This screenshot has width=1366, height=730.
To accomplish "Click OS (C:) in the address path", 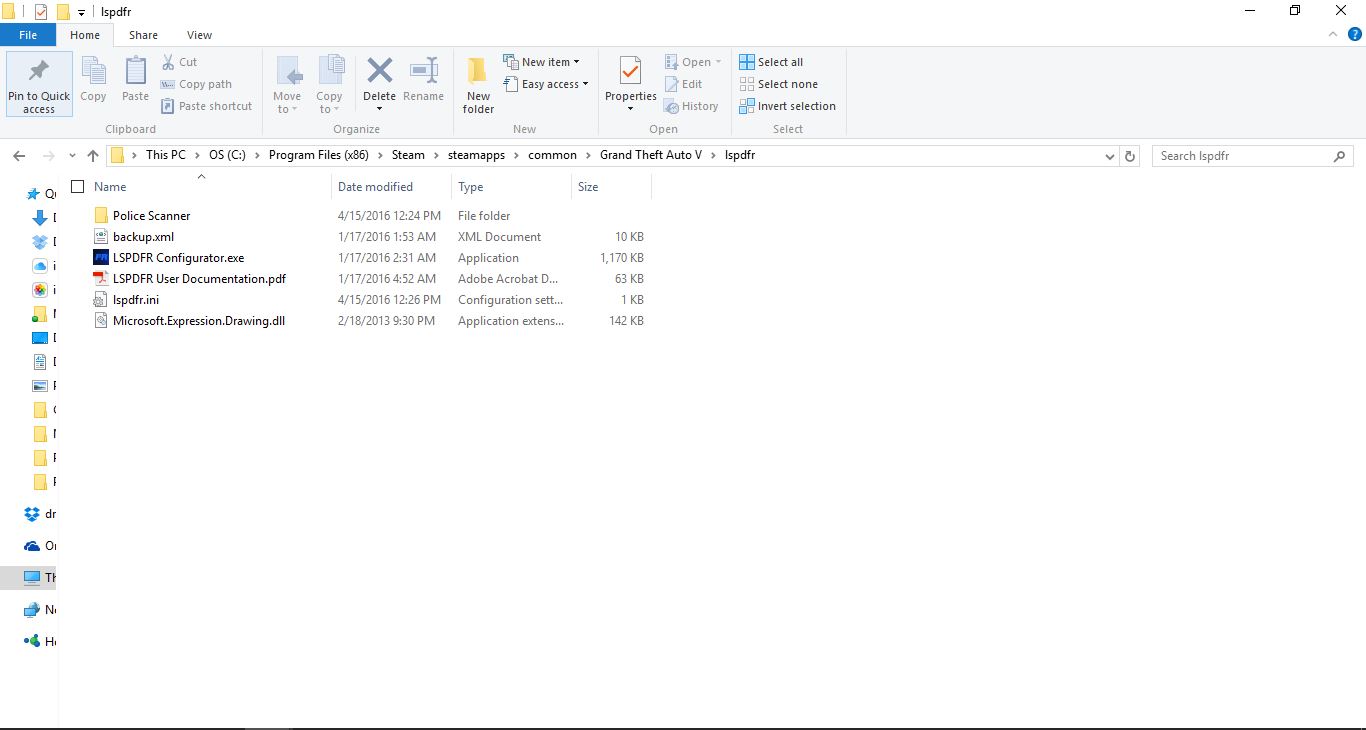I will (x=227, y=155).
